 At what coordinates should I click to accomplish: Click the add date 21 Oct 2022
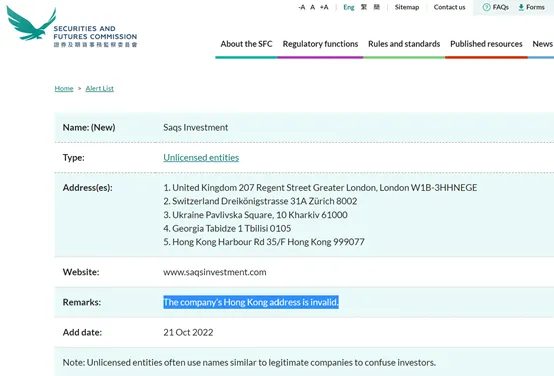pyautogui.click(x=188, y=333)
